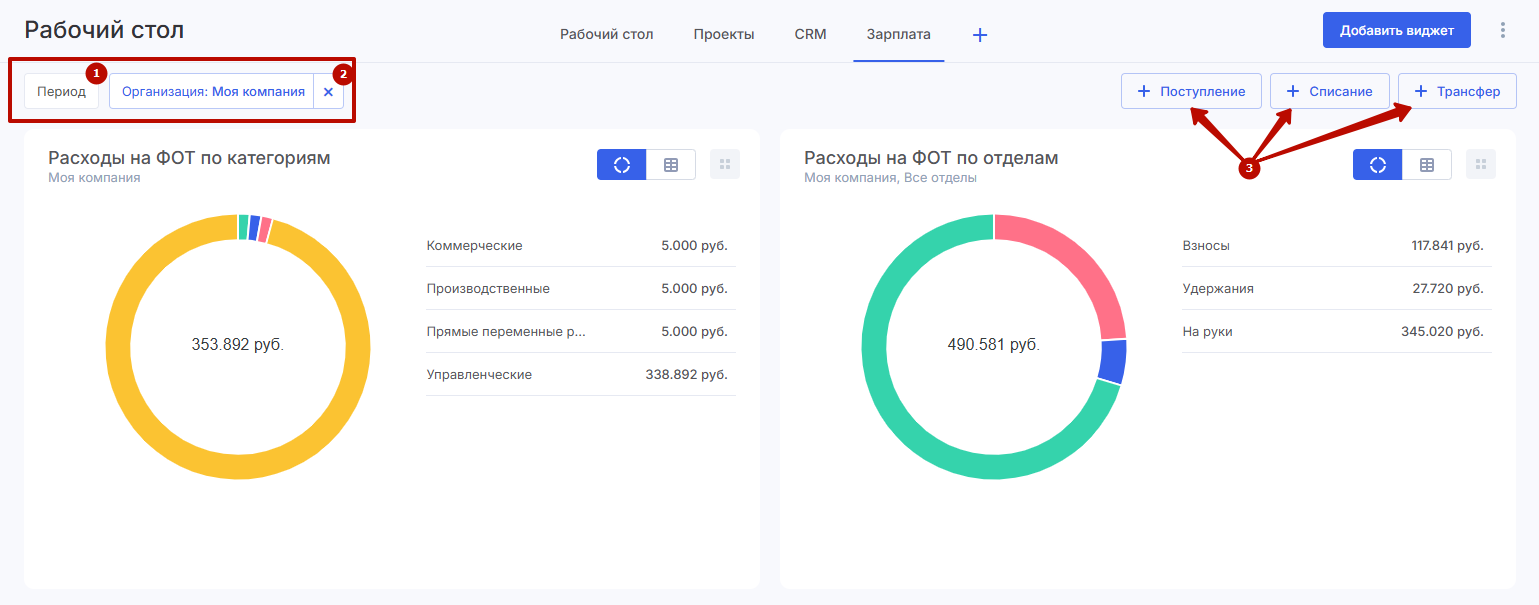Add a new Поступление transaction
Viewport: 1539px width, 605px height.
pyautogui.click(x=1191, y=91)
